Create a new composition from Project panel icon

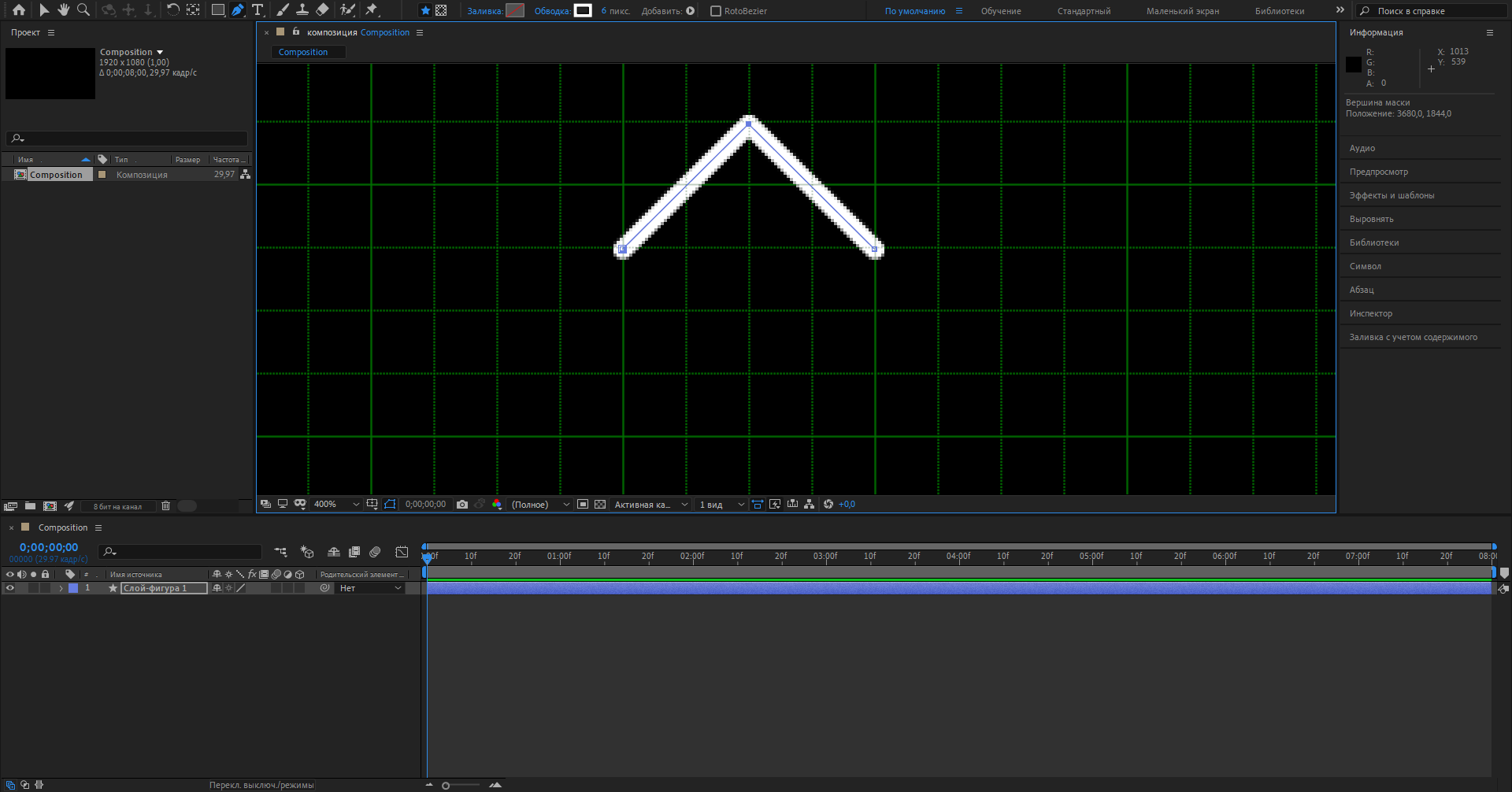50,506
